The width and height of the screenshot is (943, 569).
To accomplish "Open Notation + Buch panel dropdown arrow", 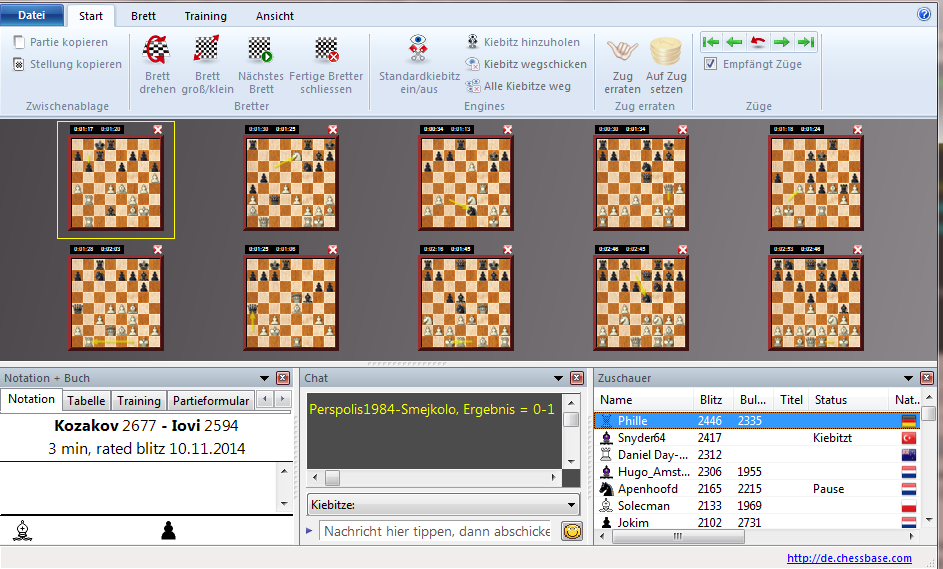I will pyautogui.click(x=264, y=378).
